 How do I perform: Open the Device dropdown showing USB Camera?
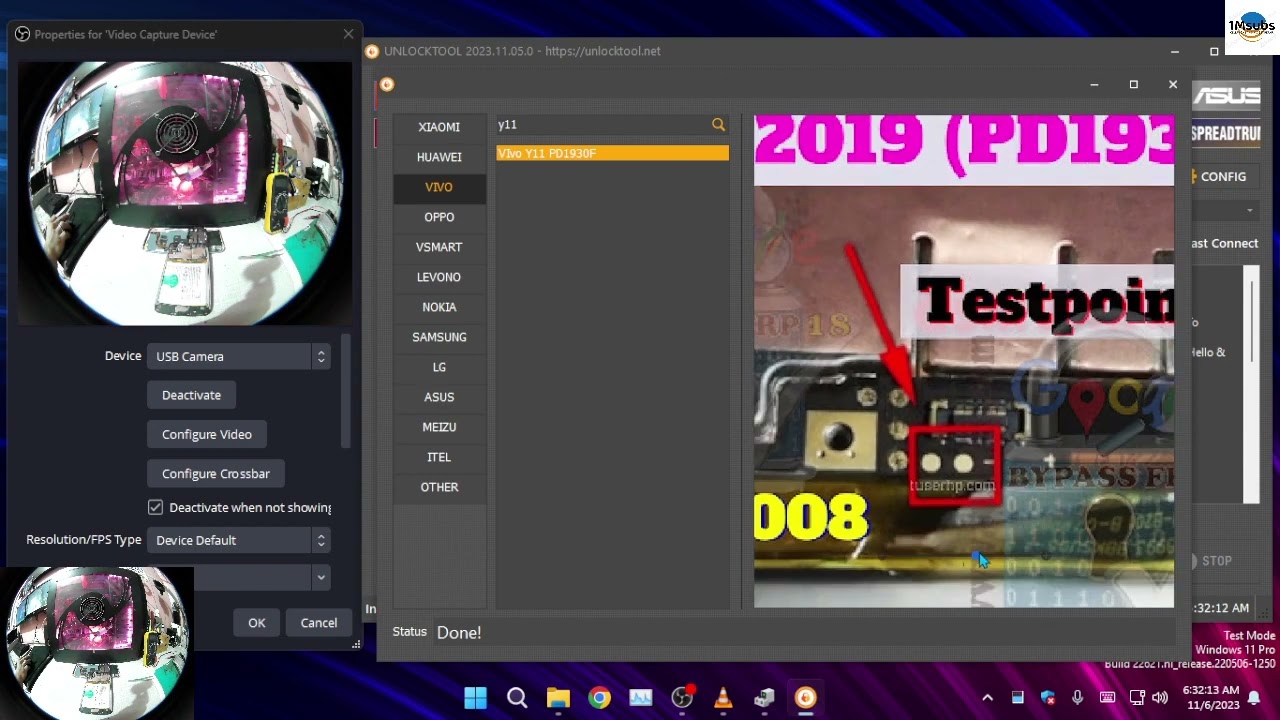(x=238, y=356)
